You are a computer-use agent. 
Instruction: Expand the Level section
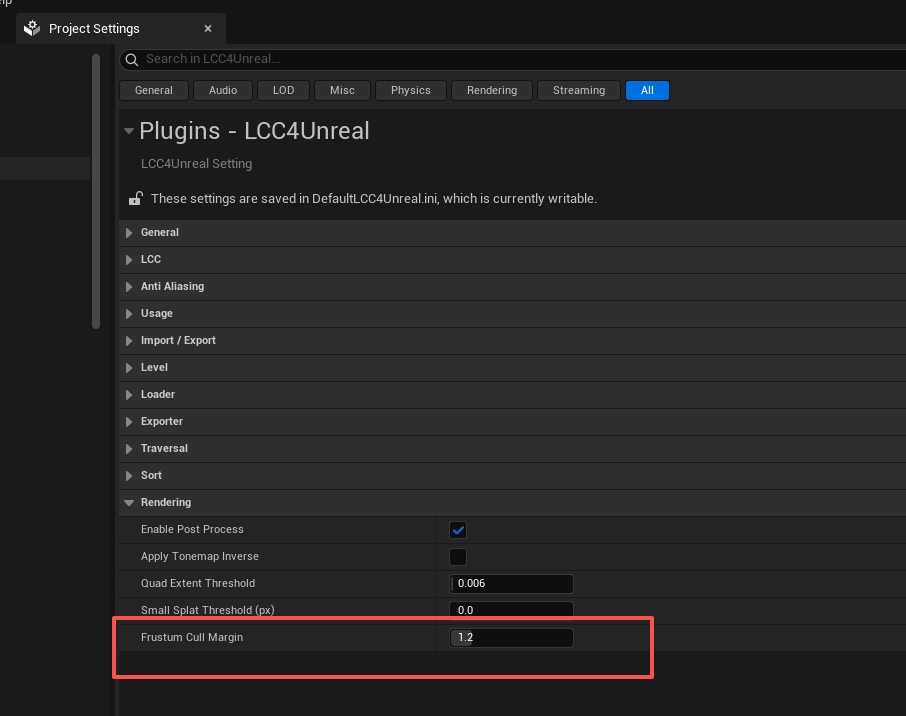129,368
